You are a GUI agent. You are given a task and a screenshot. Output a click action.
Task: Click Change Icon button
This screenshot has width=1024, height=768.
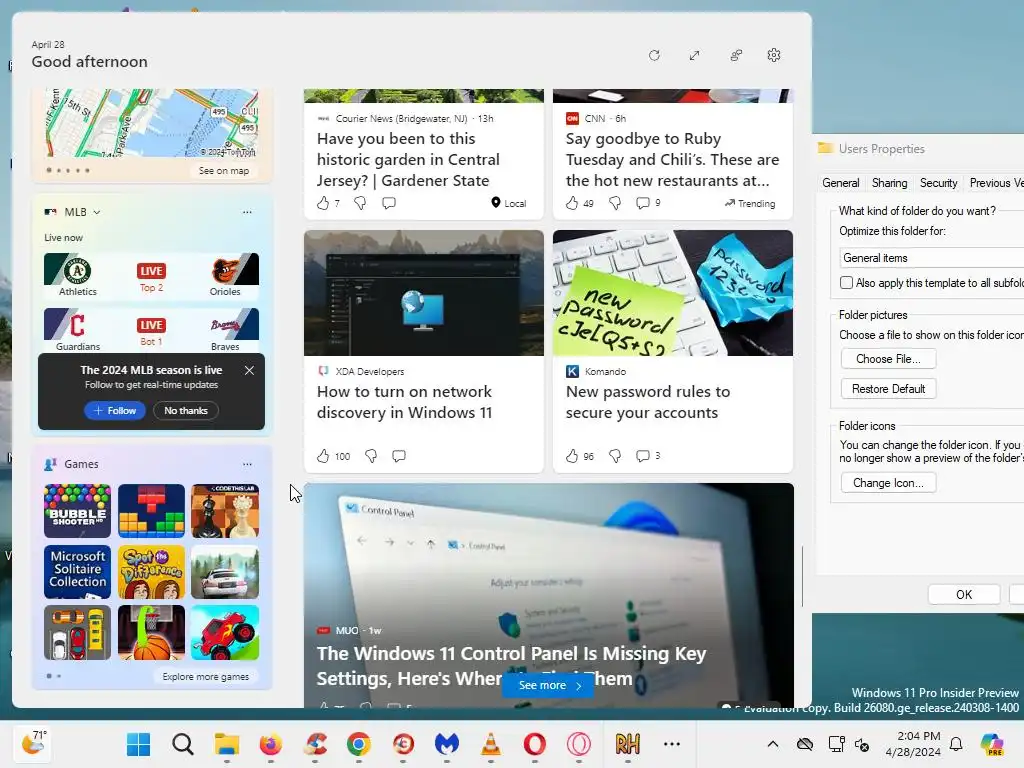click(888, 483)
